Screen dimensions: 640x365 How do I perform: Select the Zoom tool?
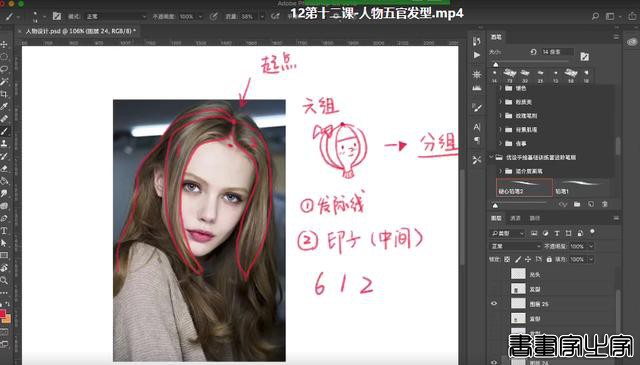[4, 280]
